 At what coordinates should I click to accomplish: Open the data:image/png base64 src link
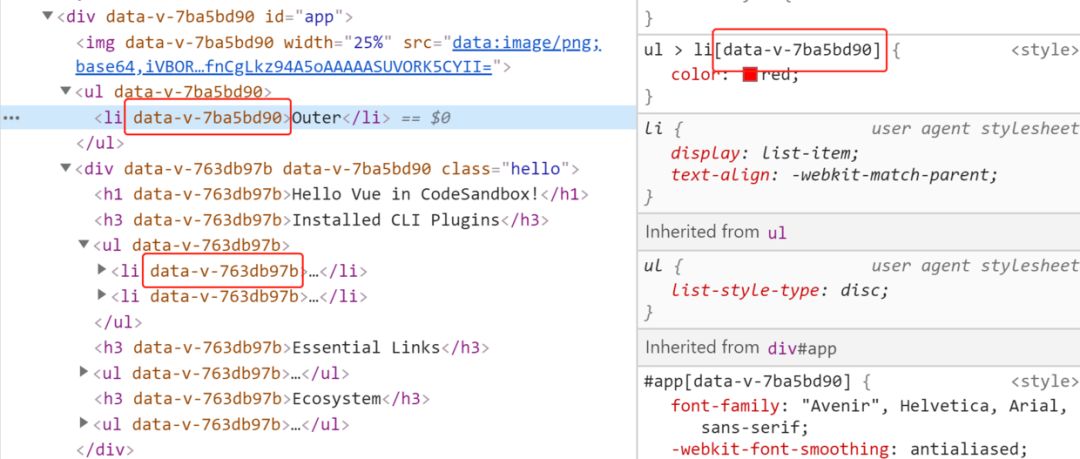(x=524, y=44)
